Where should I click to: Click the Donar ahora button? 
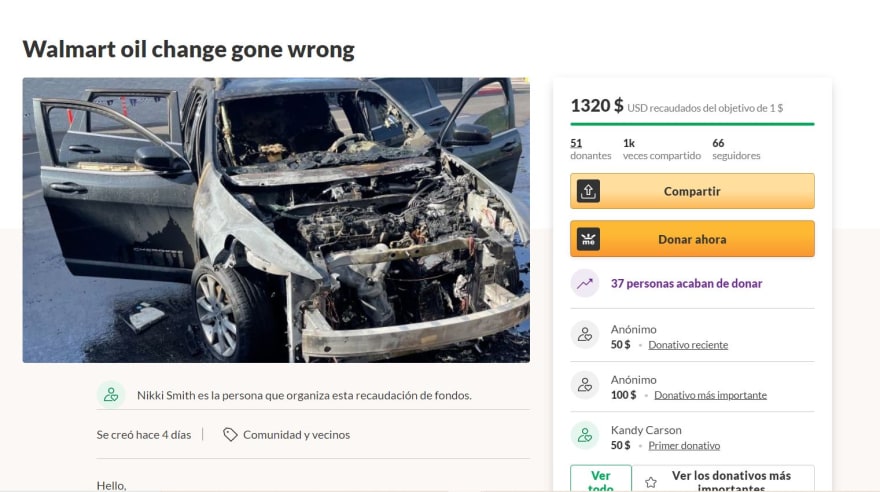coord(692,239)
